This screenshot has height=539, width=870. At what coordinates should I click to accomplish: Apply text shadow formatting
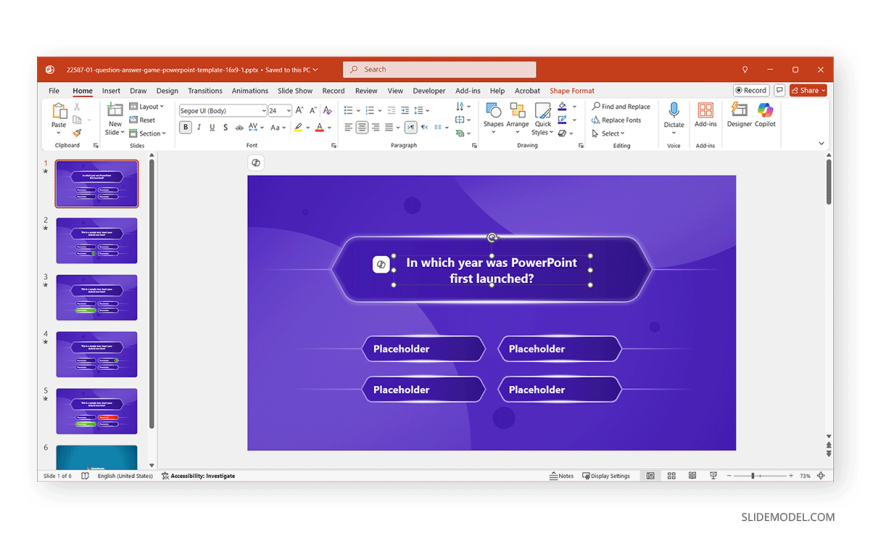coord(225,128)
